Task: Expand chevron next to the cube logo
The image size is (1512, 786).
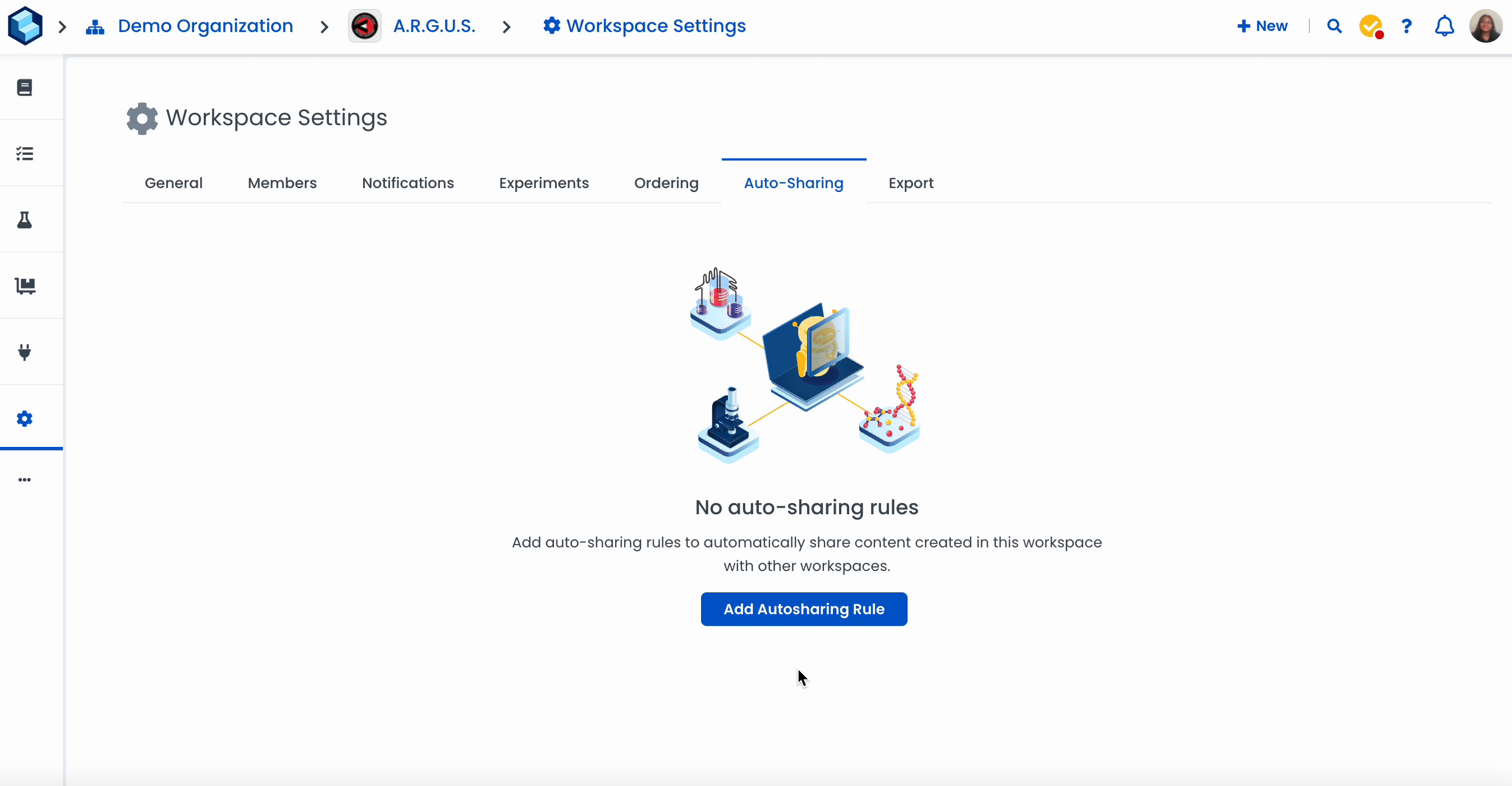Action: (63, 27)
